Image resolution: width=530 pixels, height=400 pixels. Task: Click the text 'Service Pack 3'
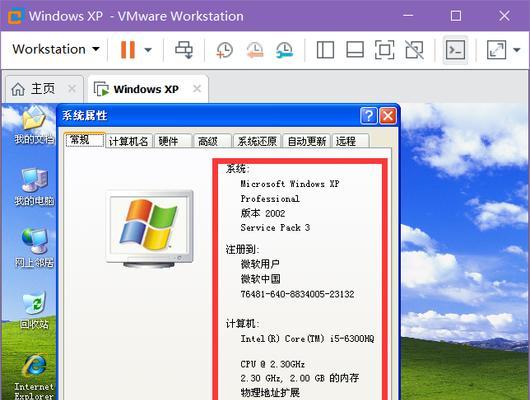275,228
